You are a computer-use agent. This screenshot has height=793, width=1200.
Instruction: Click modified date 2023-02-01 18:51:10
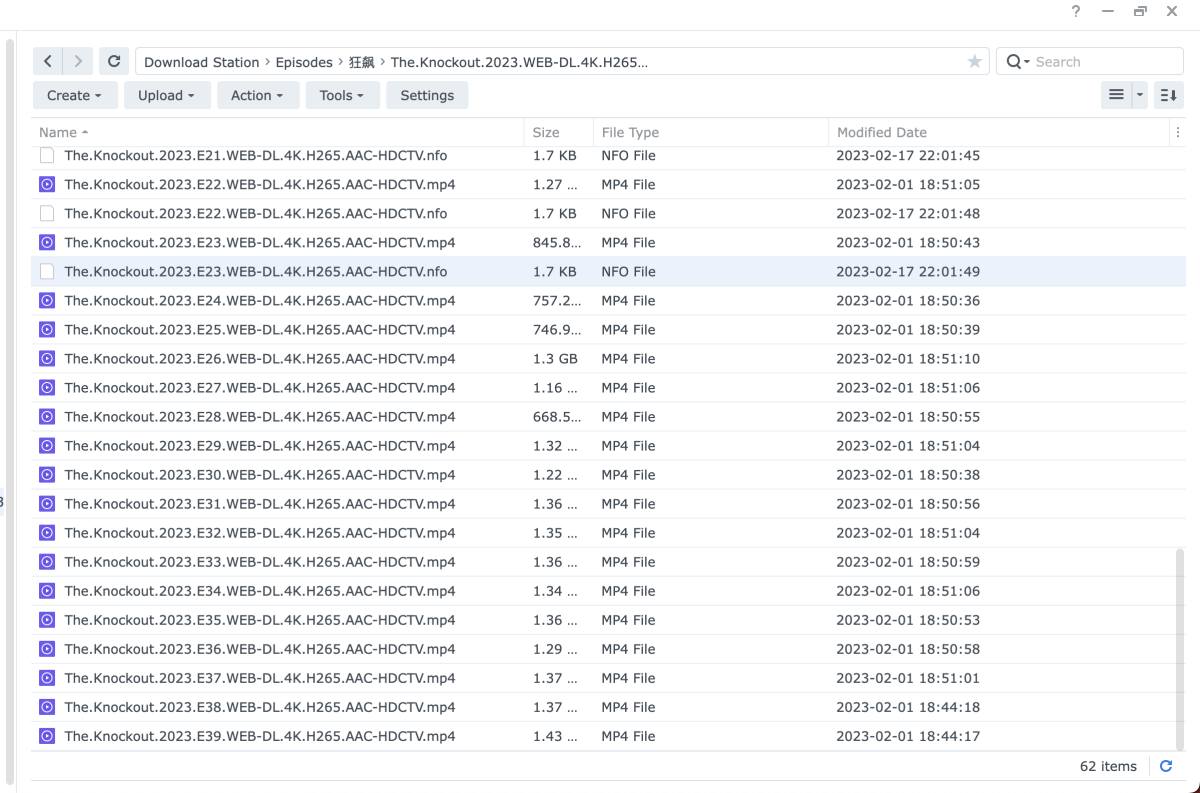coord(908,358)
